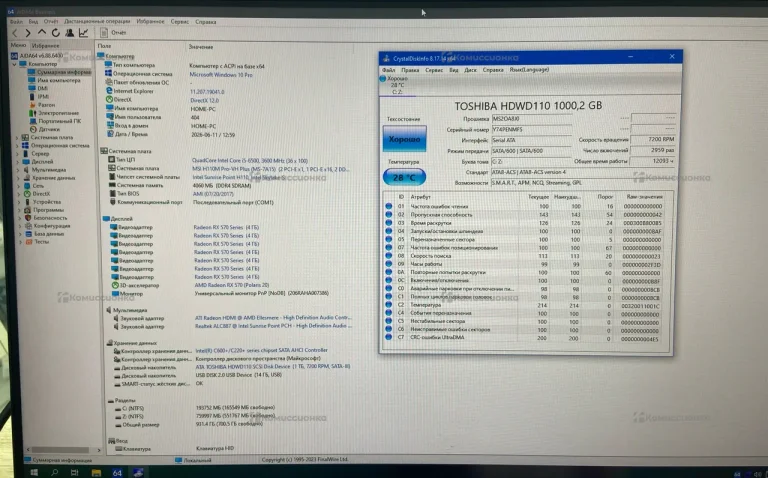Click the Отчёт report toolbar button
The width and height of the screenshot is (768, 478).
click(113, 32)
